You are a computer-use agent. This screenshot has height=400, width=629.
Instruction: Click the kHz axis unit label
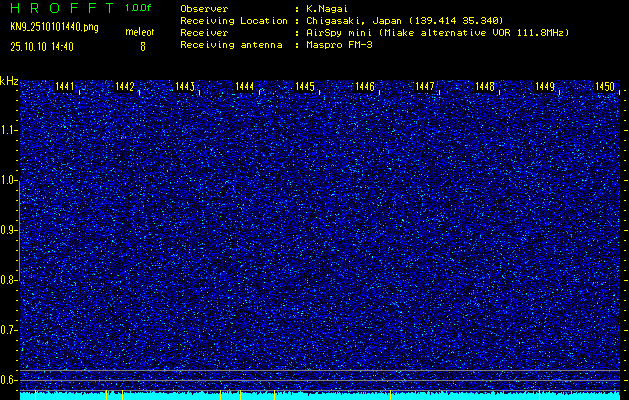tap(9, 80)
